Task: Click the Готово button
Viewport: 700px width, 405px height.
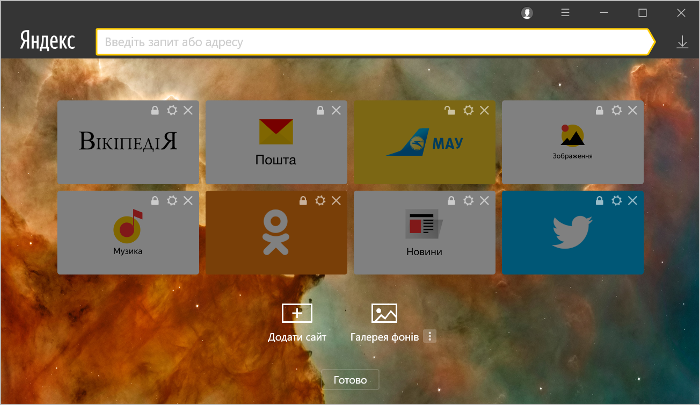Action: tap(350, 380)
